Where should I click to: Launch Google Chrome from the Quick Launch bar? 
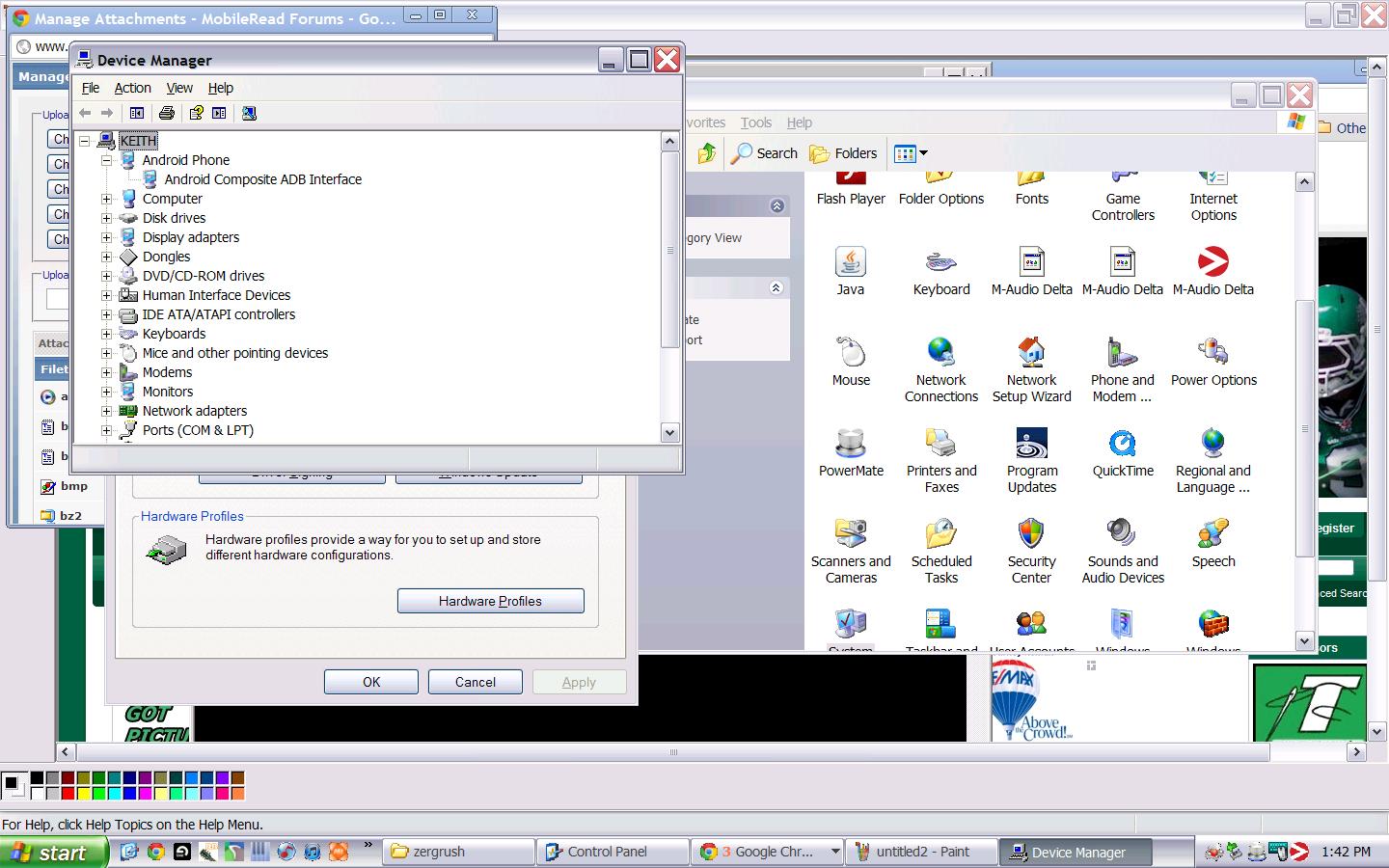pyautogui.click(x=155, y=852)
